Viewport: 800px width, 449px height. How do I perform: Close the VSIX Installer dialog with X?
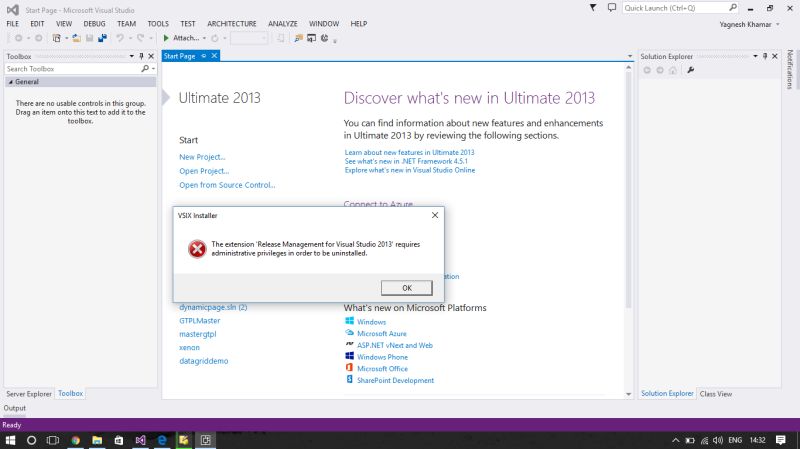[435, 215]
